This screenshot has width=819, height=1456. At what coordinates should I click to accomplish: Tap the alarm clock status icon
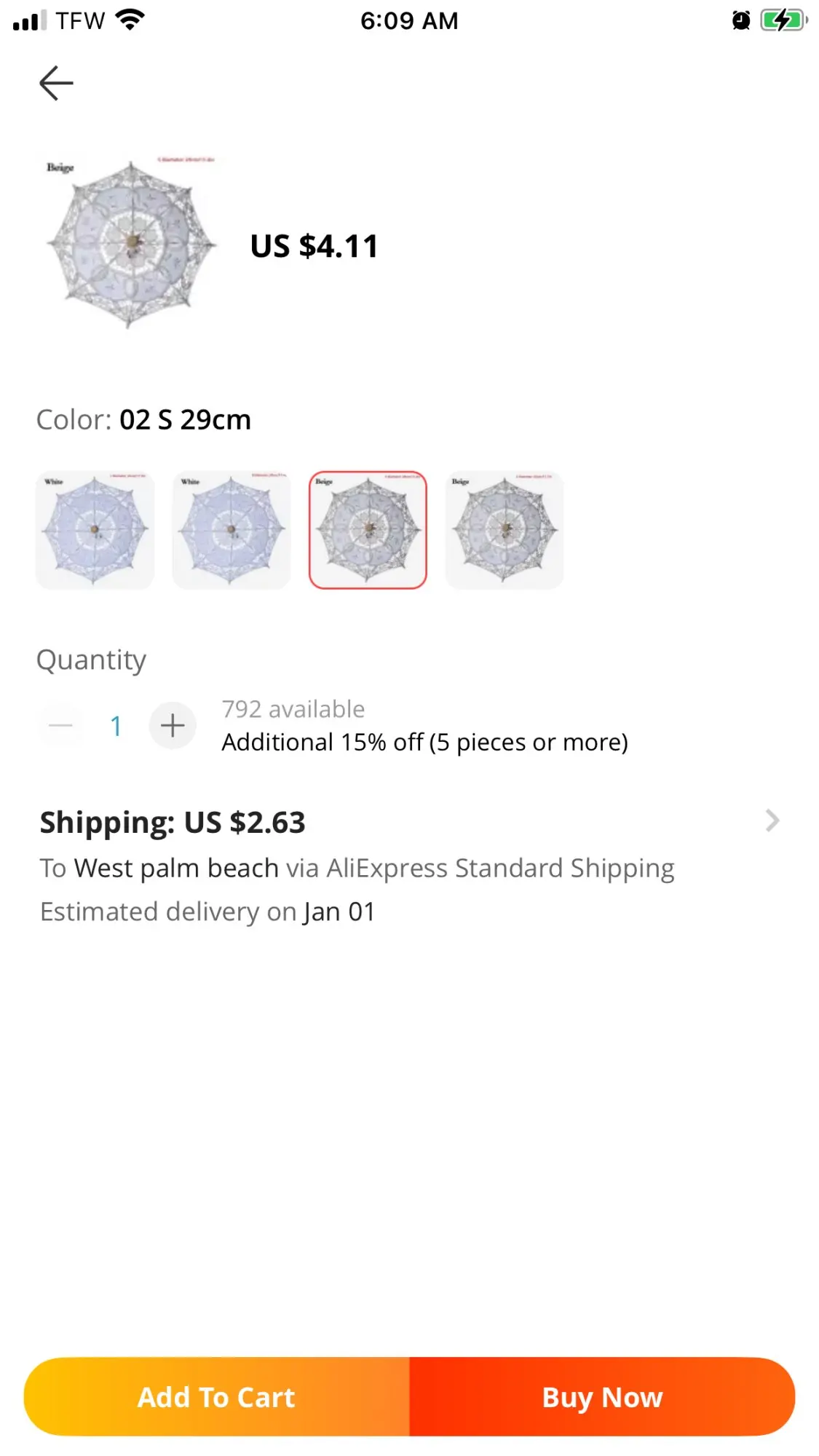[740, 20]
